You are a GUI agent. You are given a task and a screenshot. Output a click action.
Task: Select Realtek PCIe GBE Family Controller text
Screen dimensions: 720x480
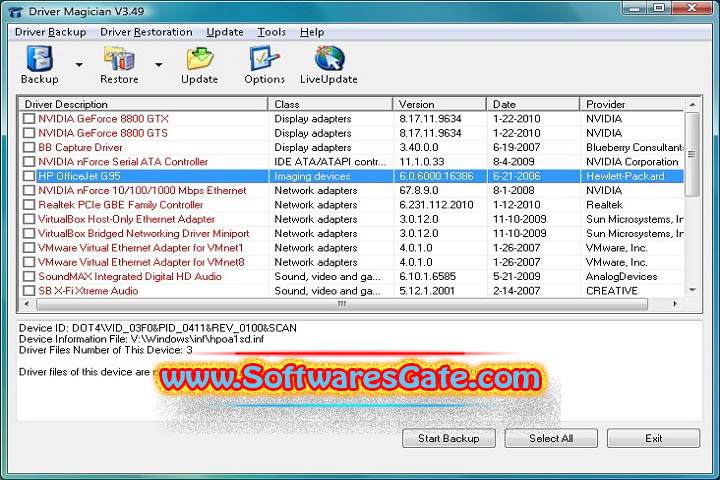[x=120, y=204]
